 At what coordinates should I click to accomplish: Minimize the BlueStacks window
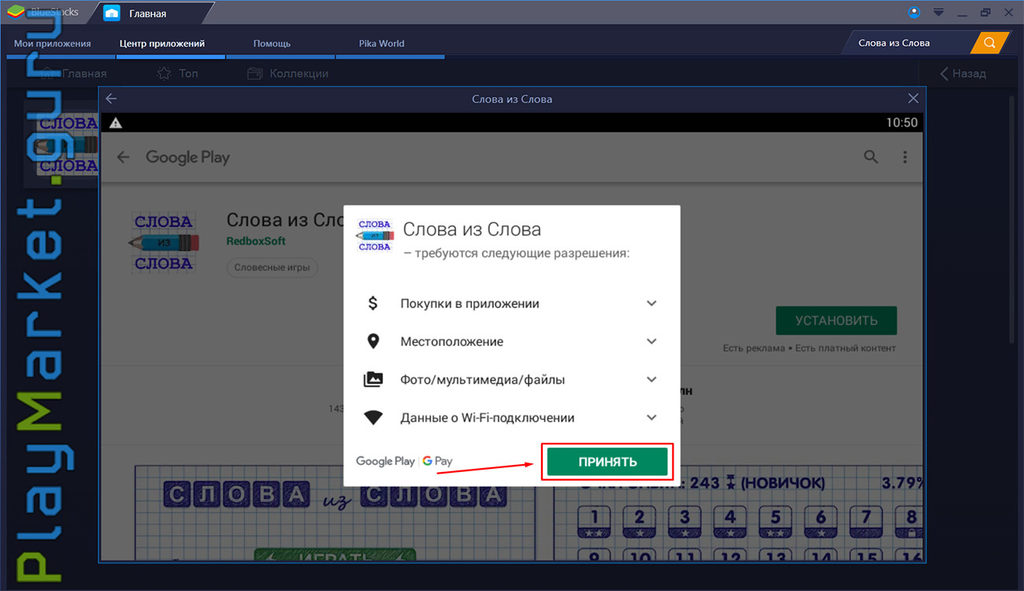962,12
